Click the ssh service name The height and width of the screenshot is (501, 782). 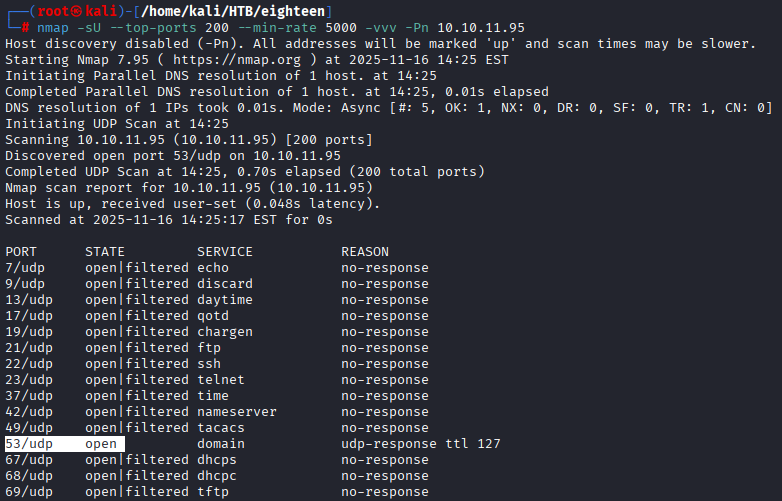(x=208, y=363)
